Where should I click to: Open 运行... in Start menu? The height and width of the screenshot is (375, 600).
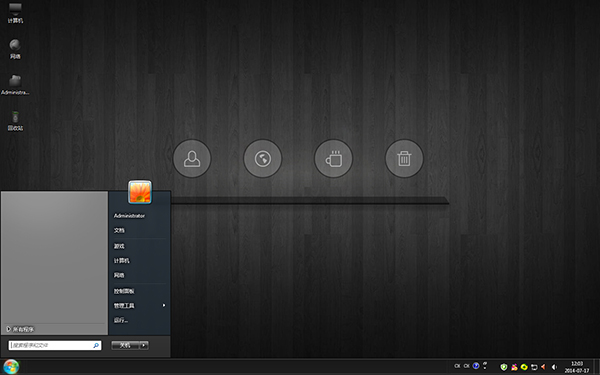(x=121, y=320)
